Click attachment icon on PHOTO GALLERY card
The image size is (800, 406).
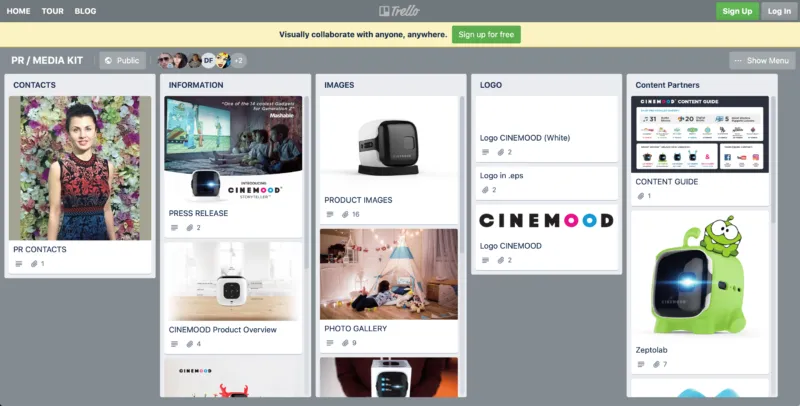(345, 343)
